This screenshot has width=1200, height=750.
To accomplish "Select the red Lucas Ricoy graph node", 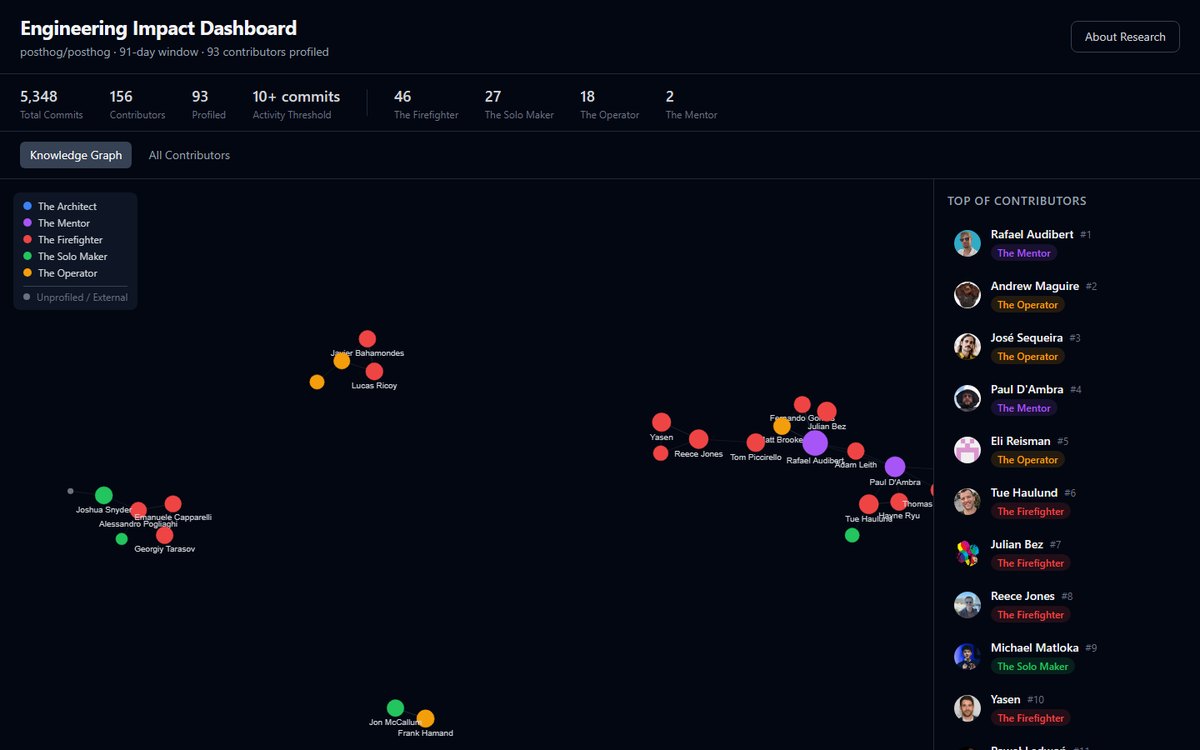I will (374, 372).
